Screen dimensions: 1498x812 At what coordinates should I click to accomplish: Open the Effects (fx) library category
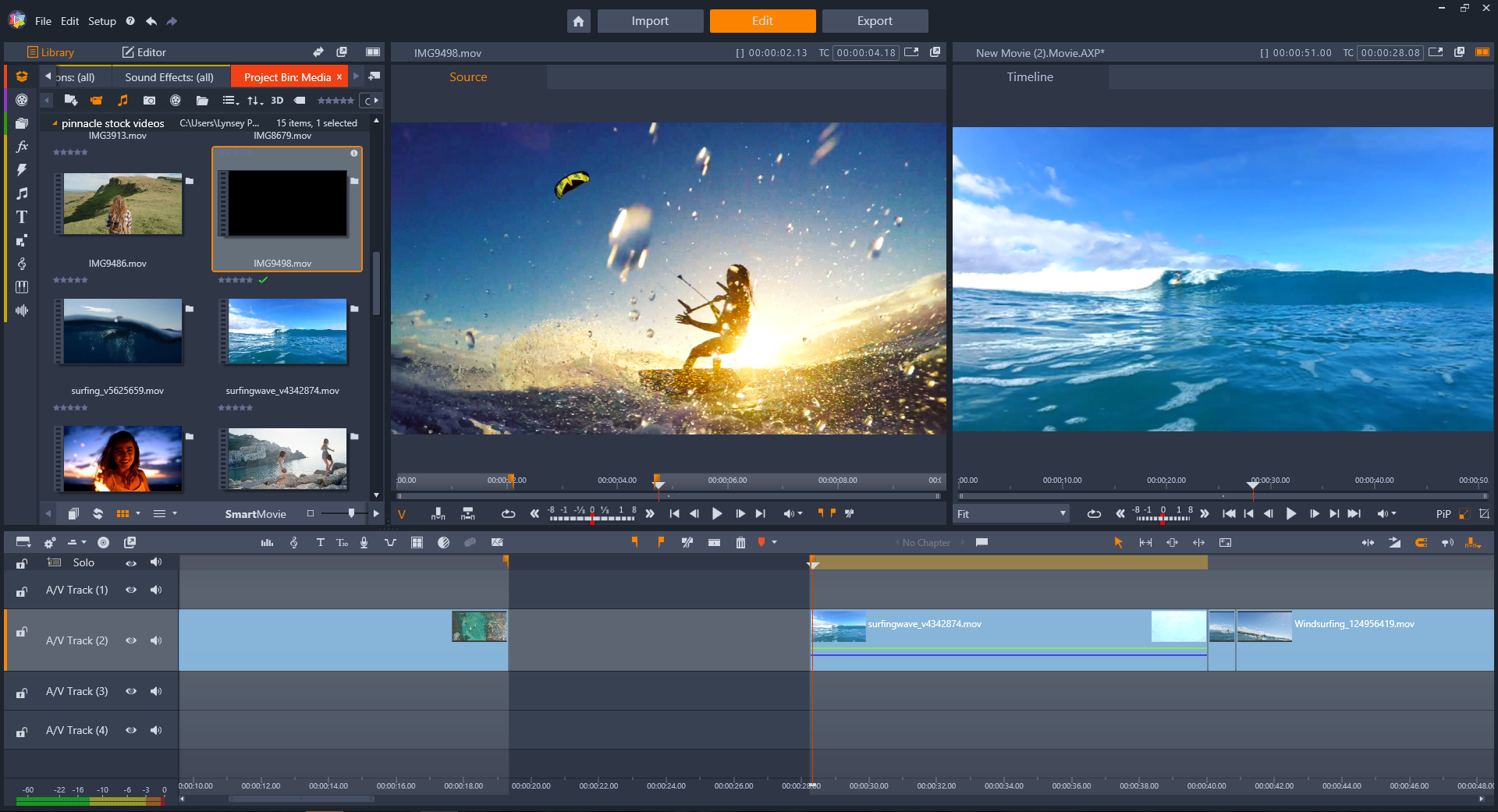click(22, 147)
